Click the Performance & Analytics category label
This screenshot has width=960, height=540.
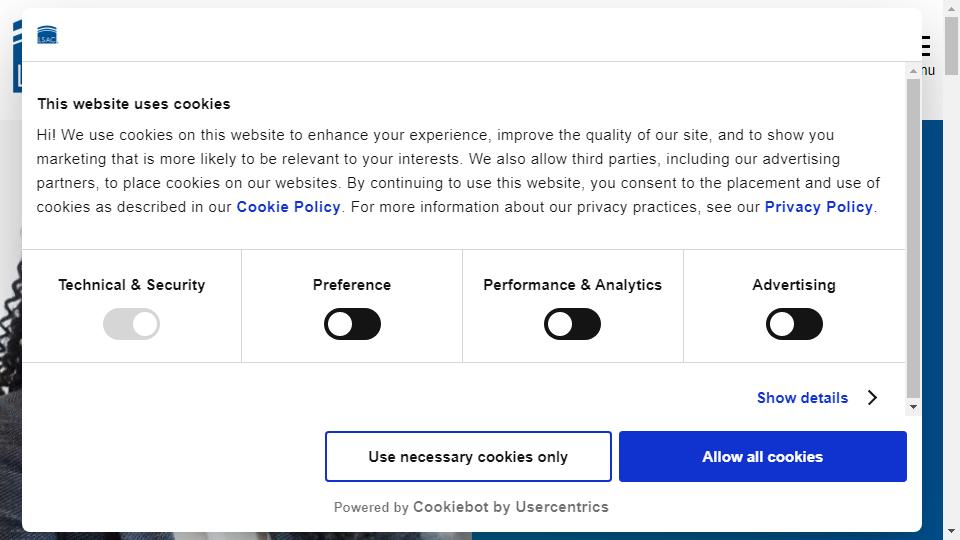[x=572, y=285]
